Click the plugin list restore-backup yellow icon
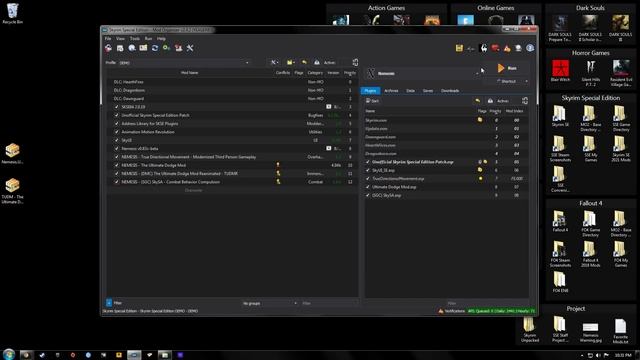 click(478, 101)
